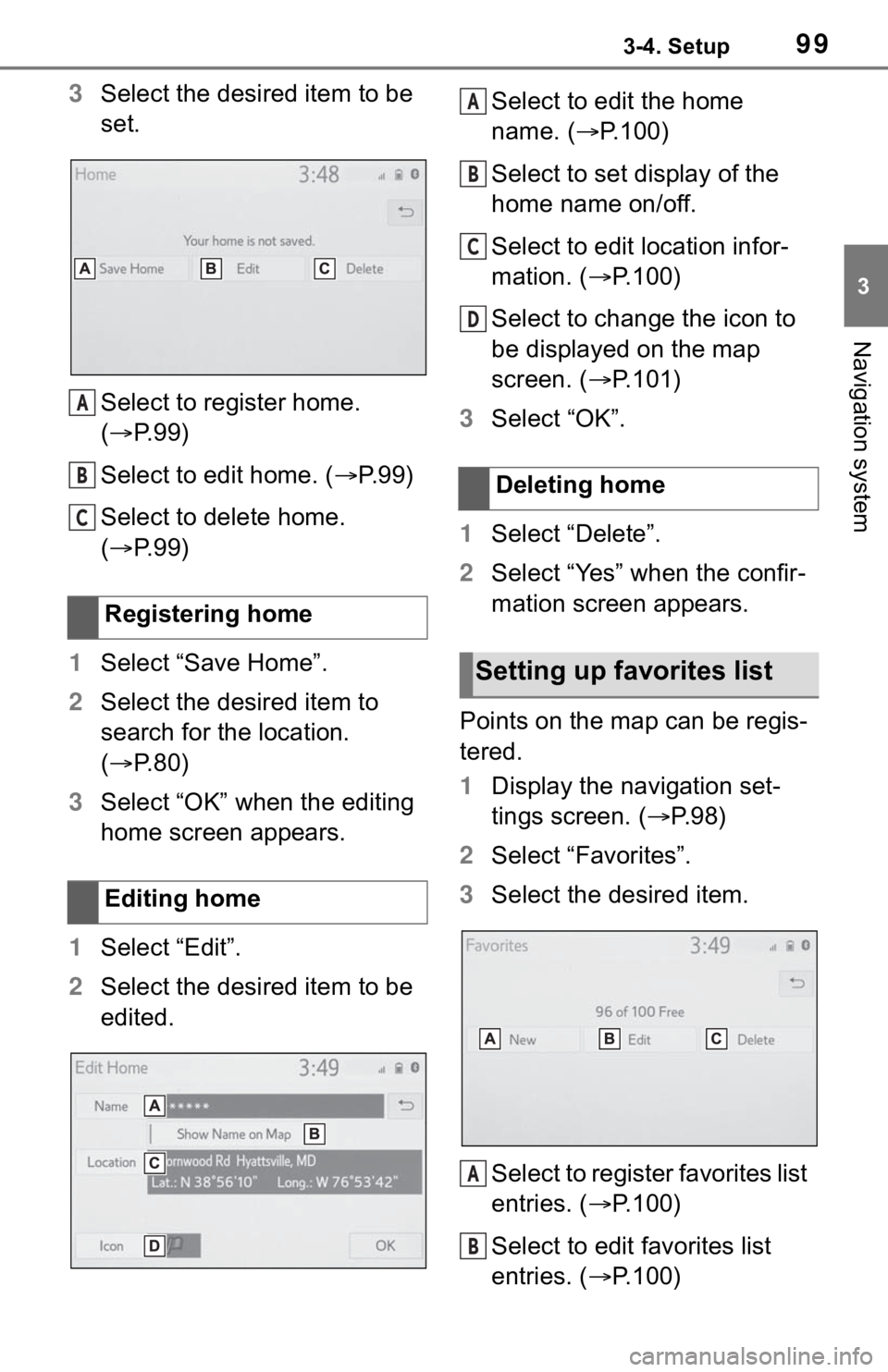Click back arrow icon on Home screen
Screen dimensions: 888x1372
point(405,214)
